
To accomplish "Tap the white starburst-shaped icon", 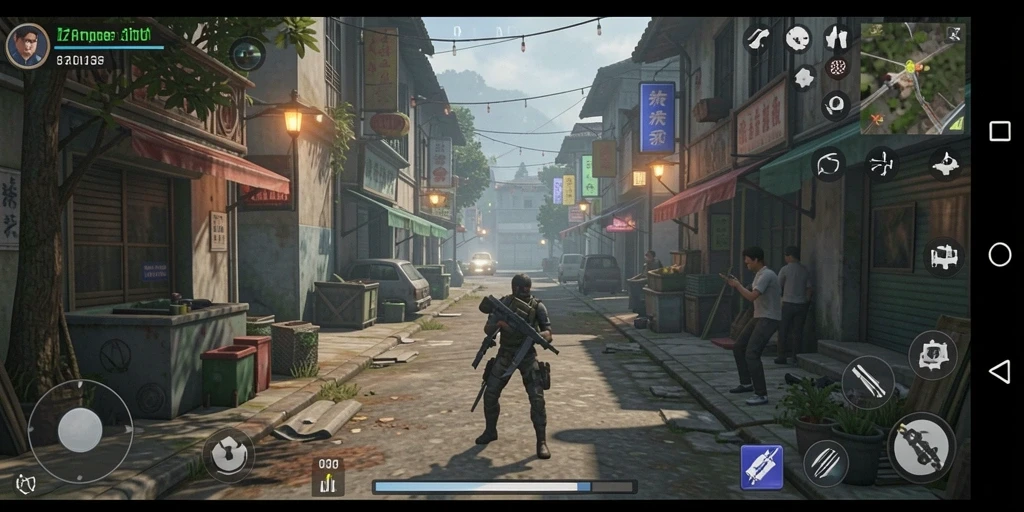I will 805,78.
